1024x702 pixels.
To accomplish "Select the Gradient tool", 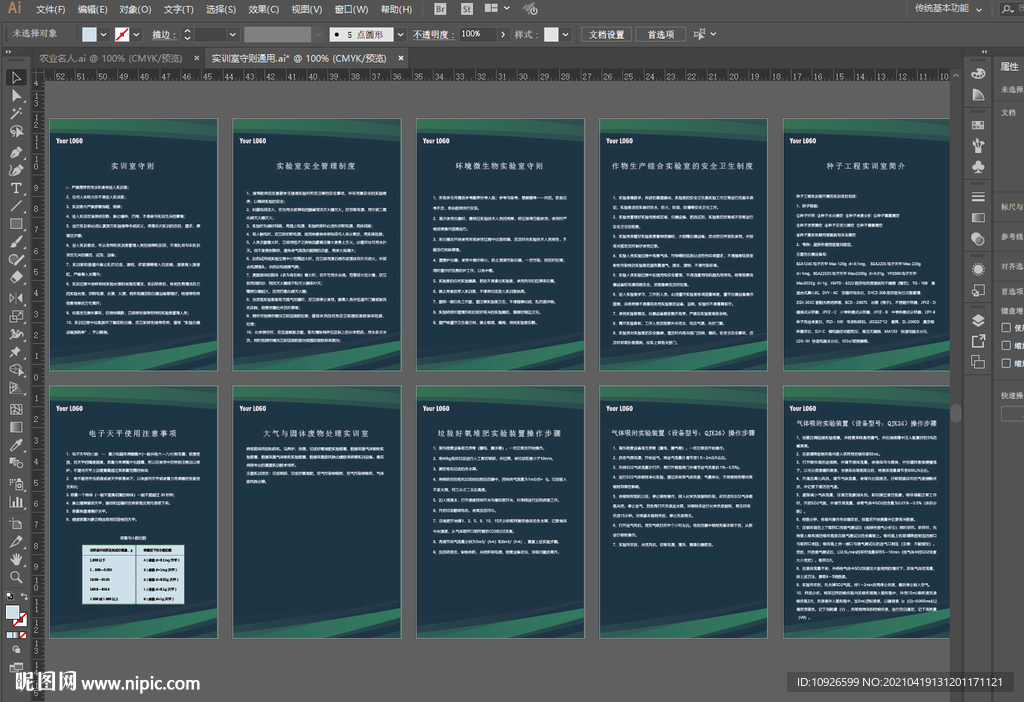I will tap(16, 427).
